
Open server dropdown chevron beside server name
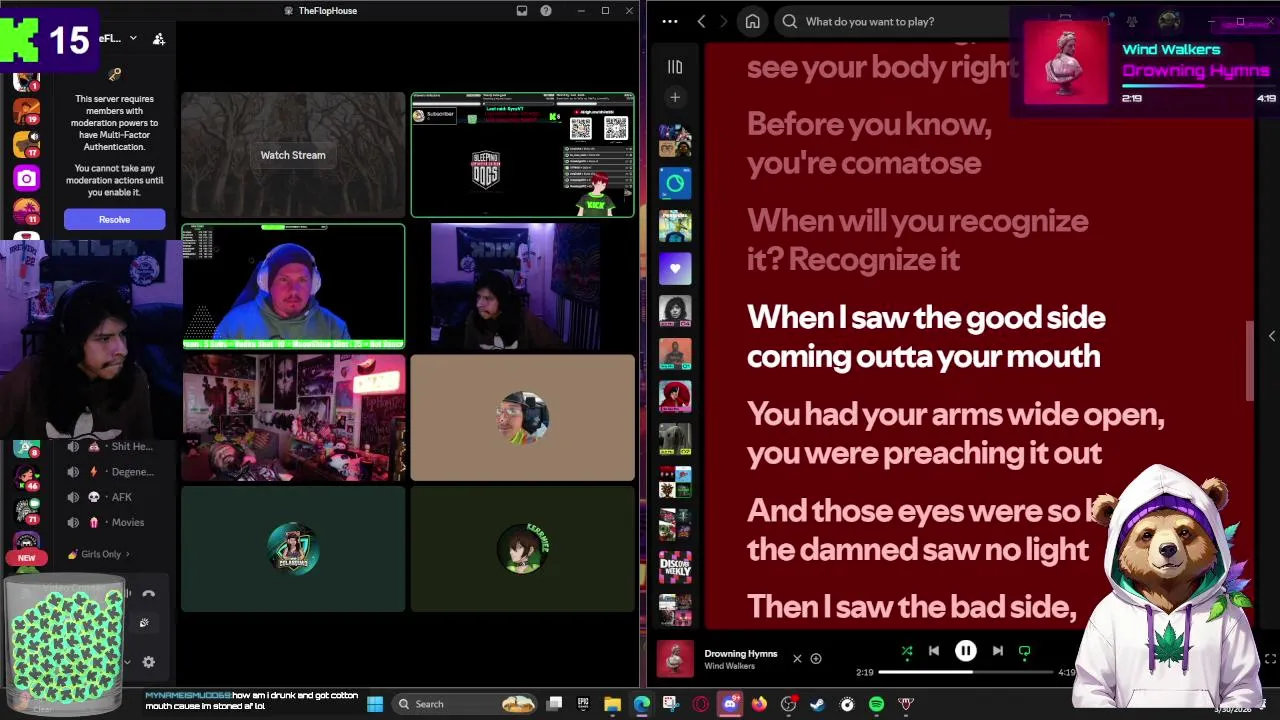(x=133, y=38)
